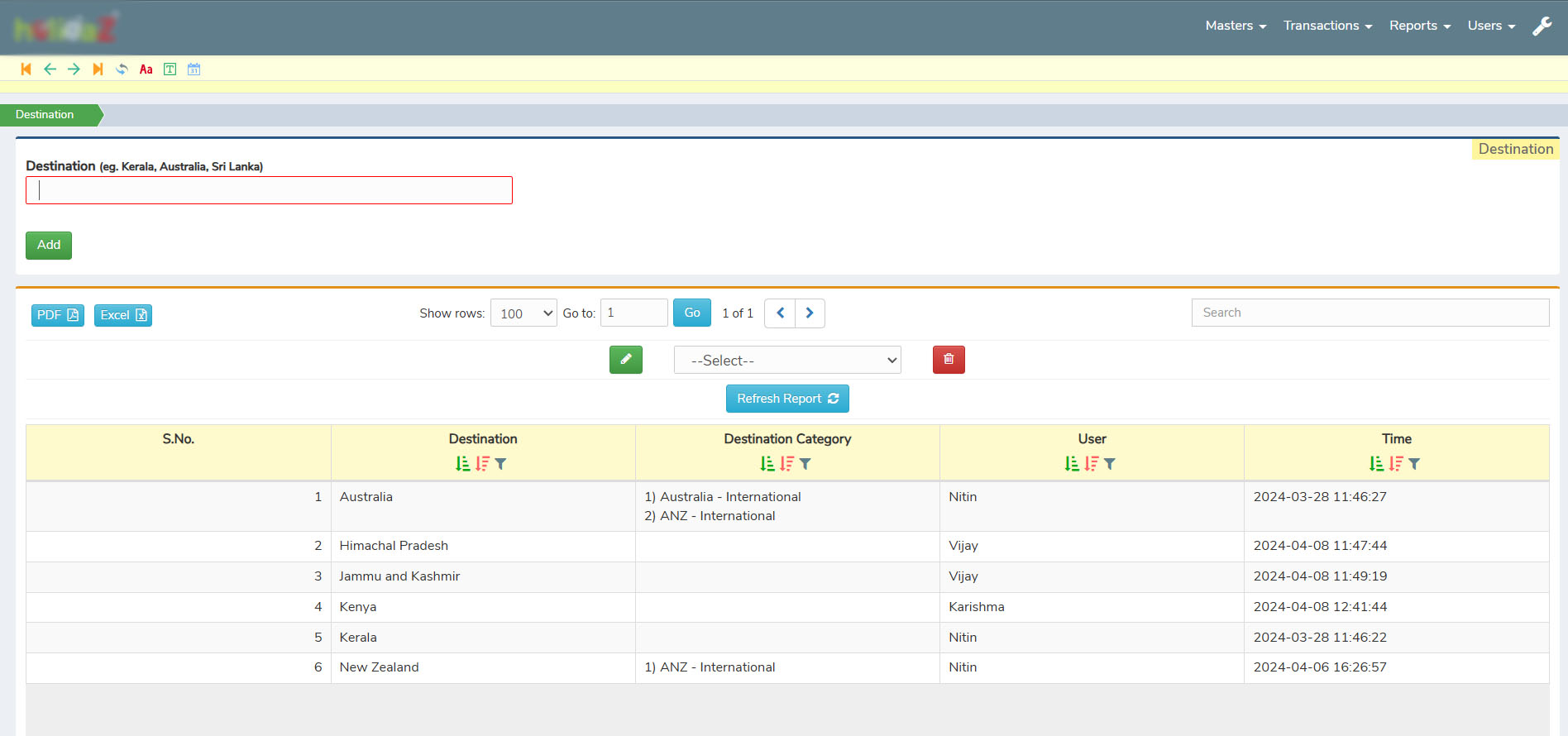Click the orange last-record navigation icon
The height and width of the screenshot is (736, 1568).
pos(98,69)
